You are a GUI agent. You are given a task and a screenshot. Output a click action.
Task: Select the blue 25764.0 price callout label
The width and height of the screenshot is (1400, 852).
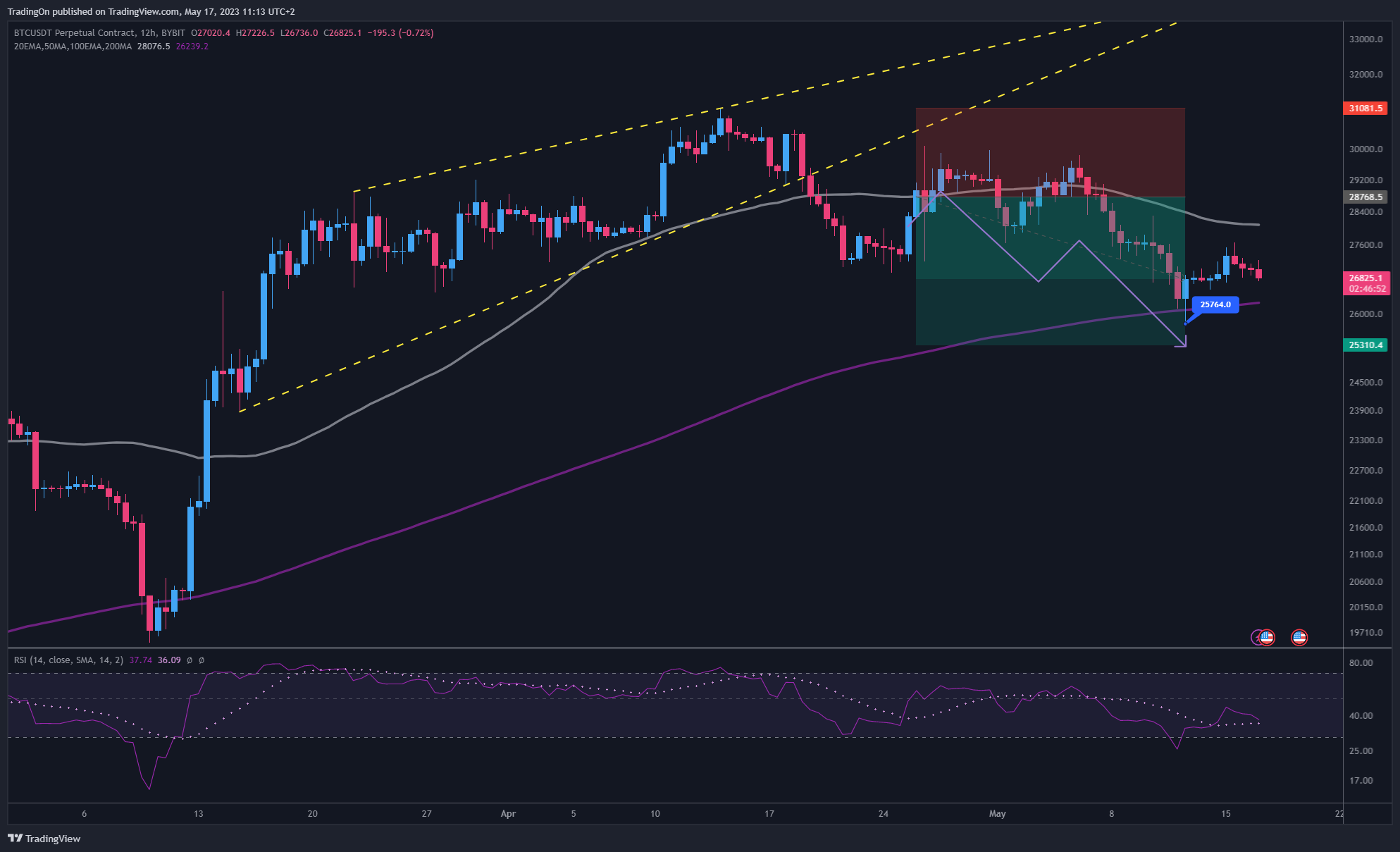1215,304
